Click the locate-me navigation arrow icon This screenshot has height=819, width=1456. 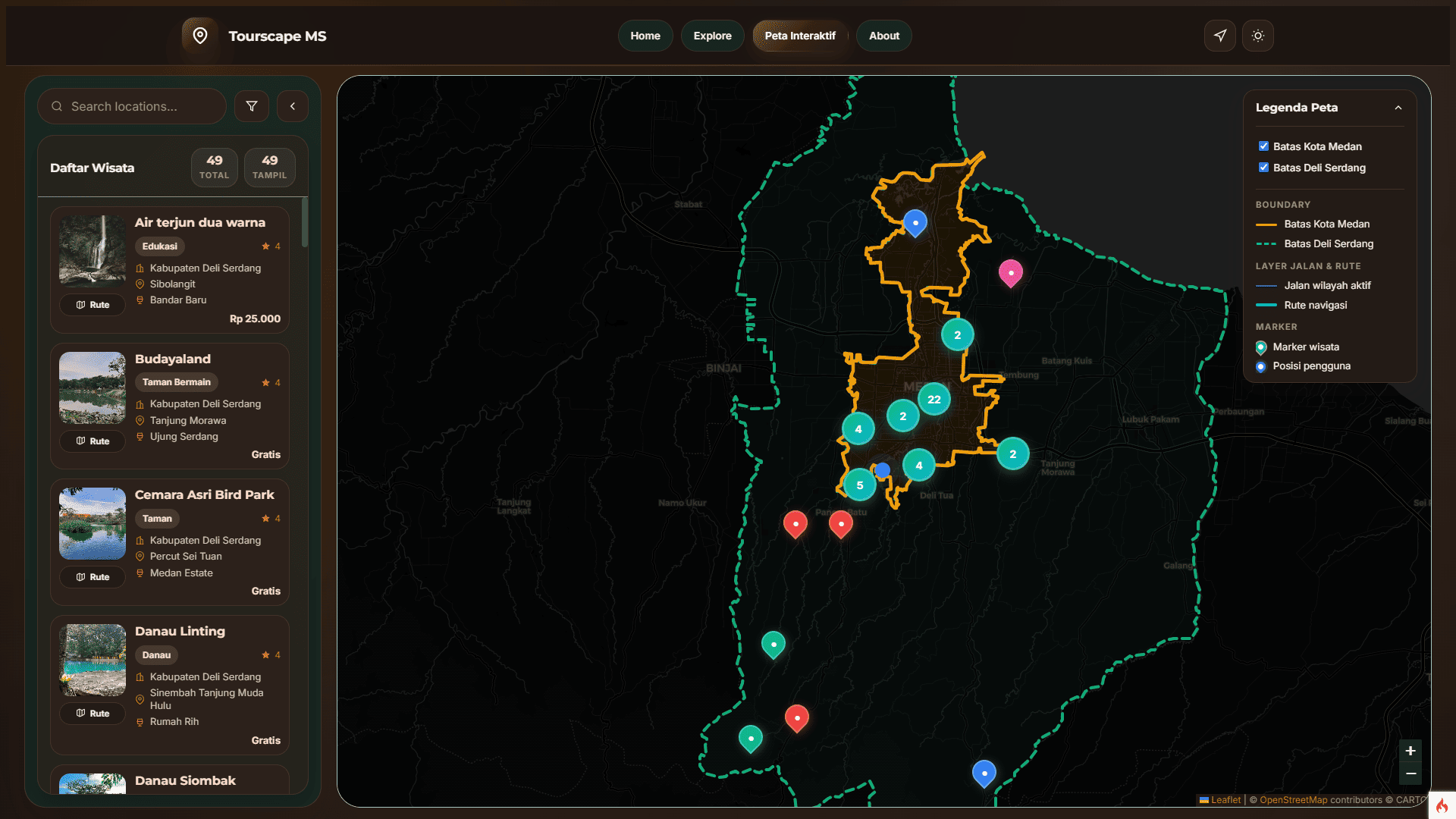pyautogui.click(x=1220, y=36)
